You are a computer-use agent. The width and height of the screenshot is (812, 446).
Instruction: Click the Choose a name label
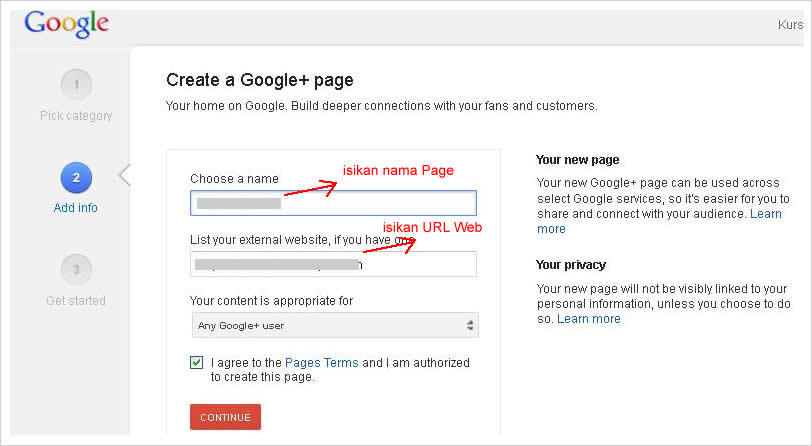[x=234, y=179]
